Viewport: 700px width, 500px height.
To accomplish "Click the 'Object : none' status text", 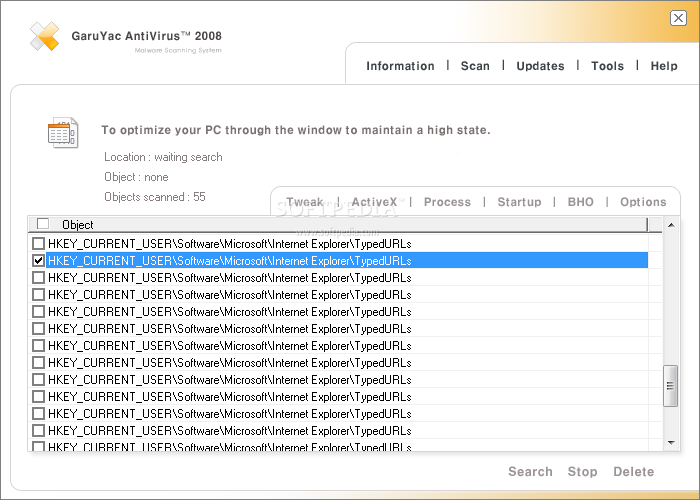I will point(136,177).
